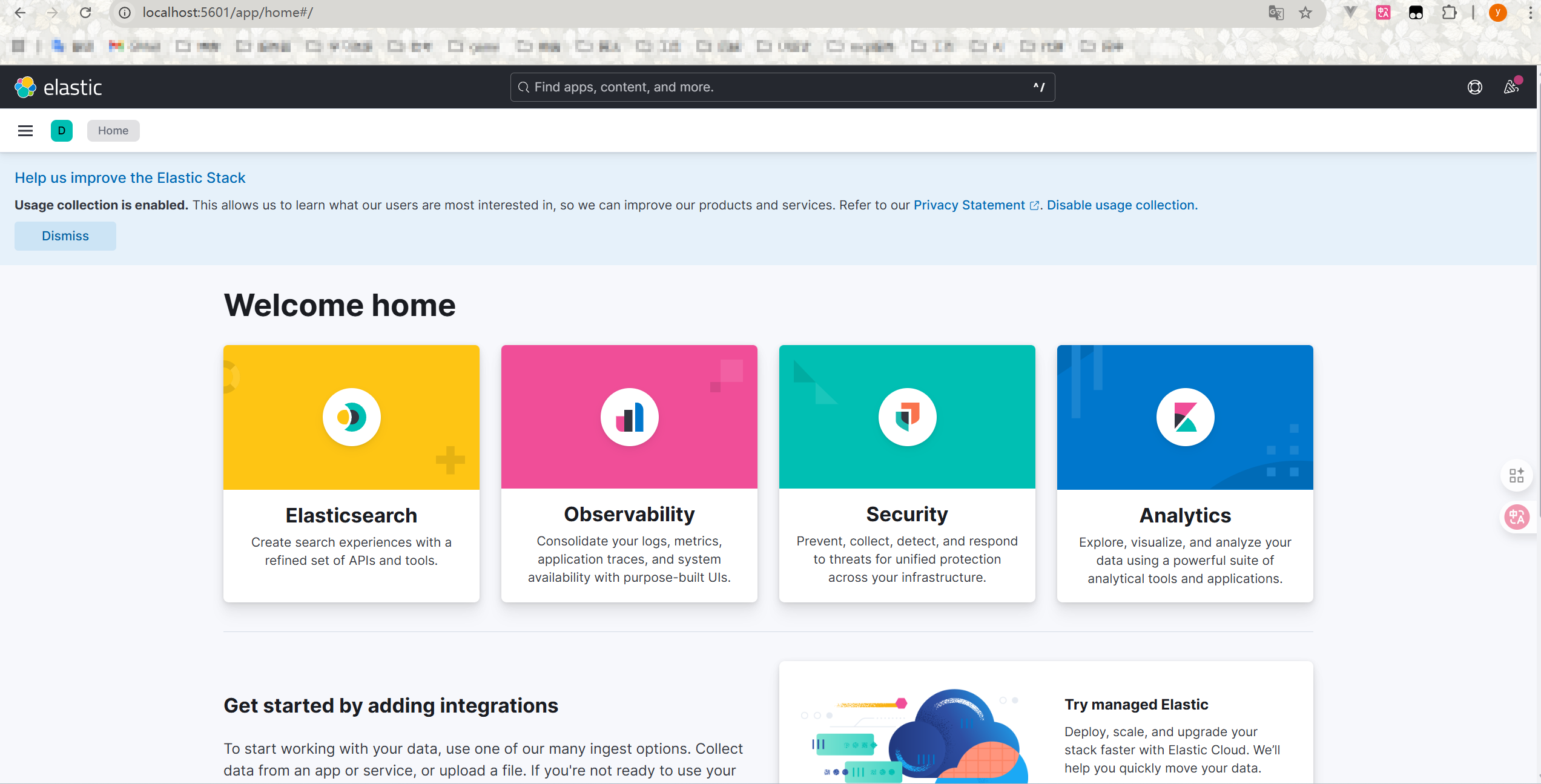The width and height of the screenshot is (1541, 784).
Task: Open the Help menu lifebuoy icon
Action: pos(1474,87)
